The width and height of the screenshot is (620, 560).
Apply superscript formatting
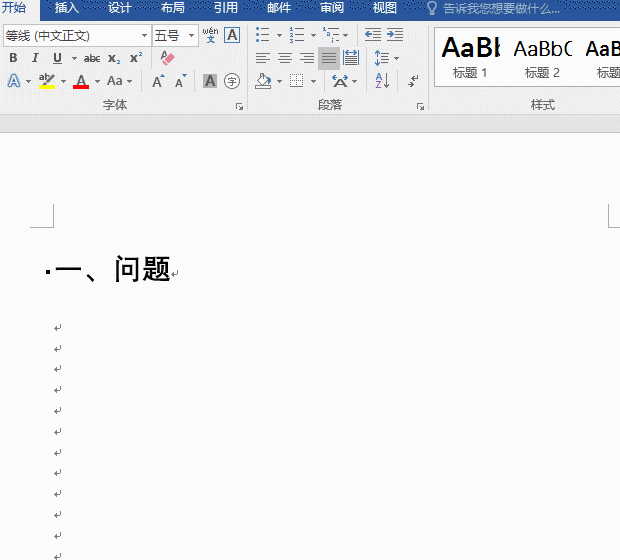click(136, 58)
